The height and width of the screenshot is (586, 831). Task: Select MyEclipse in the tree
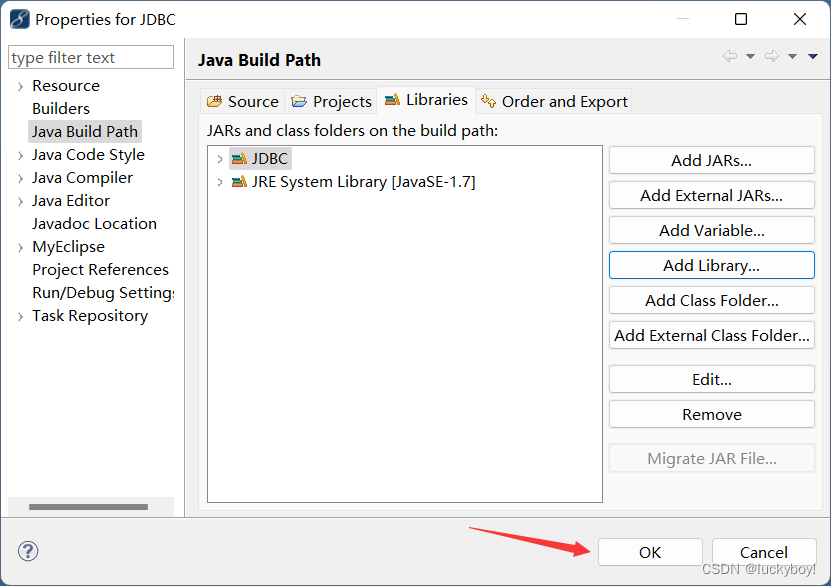tap(68, 247)
